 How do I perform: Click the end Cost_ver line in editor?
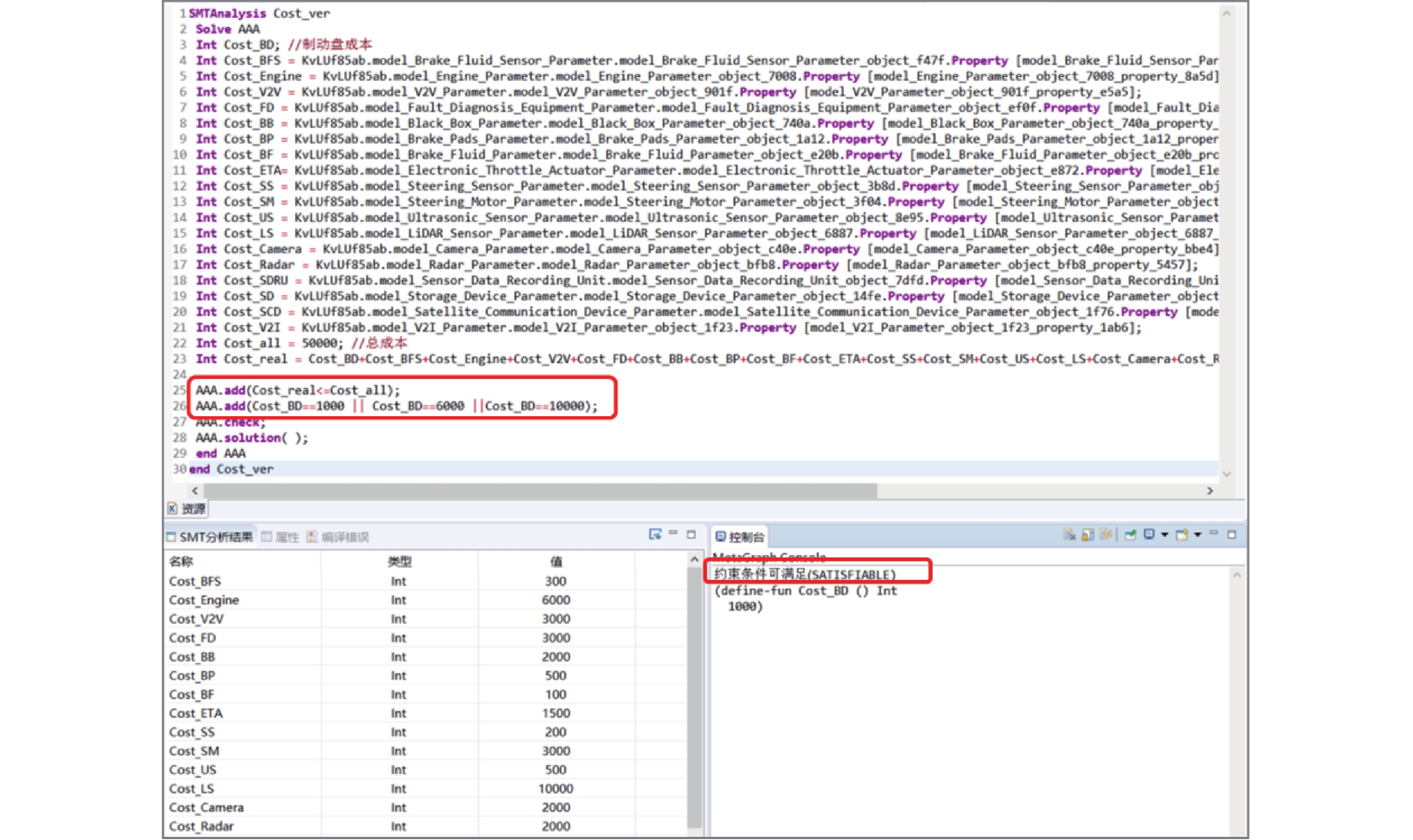click(231, 469)
